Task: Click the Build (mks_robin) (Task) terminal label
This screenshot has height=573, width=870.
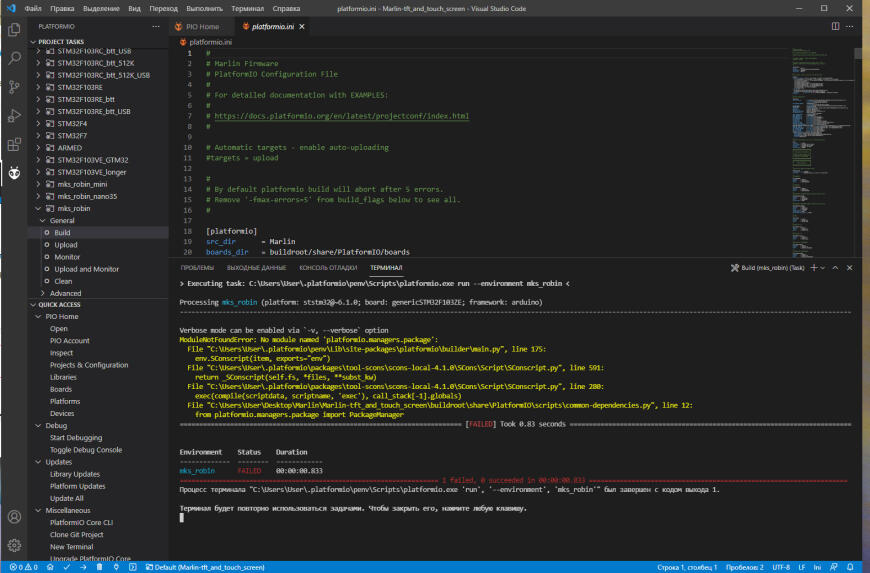Action: click(768, 268)
